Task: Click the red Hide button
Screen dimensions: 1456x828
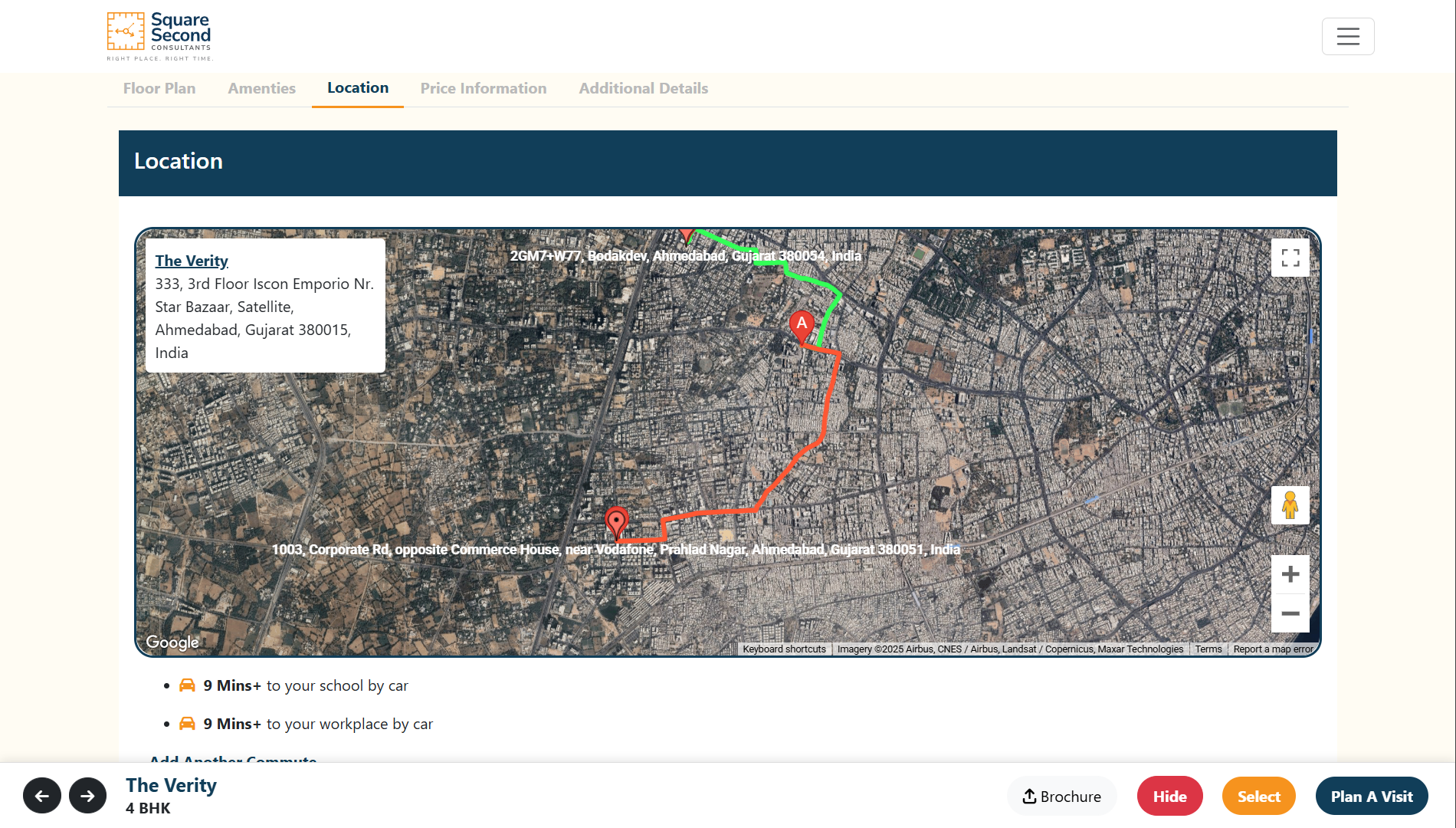Action: coord(1170,796)
